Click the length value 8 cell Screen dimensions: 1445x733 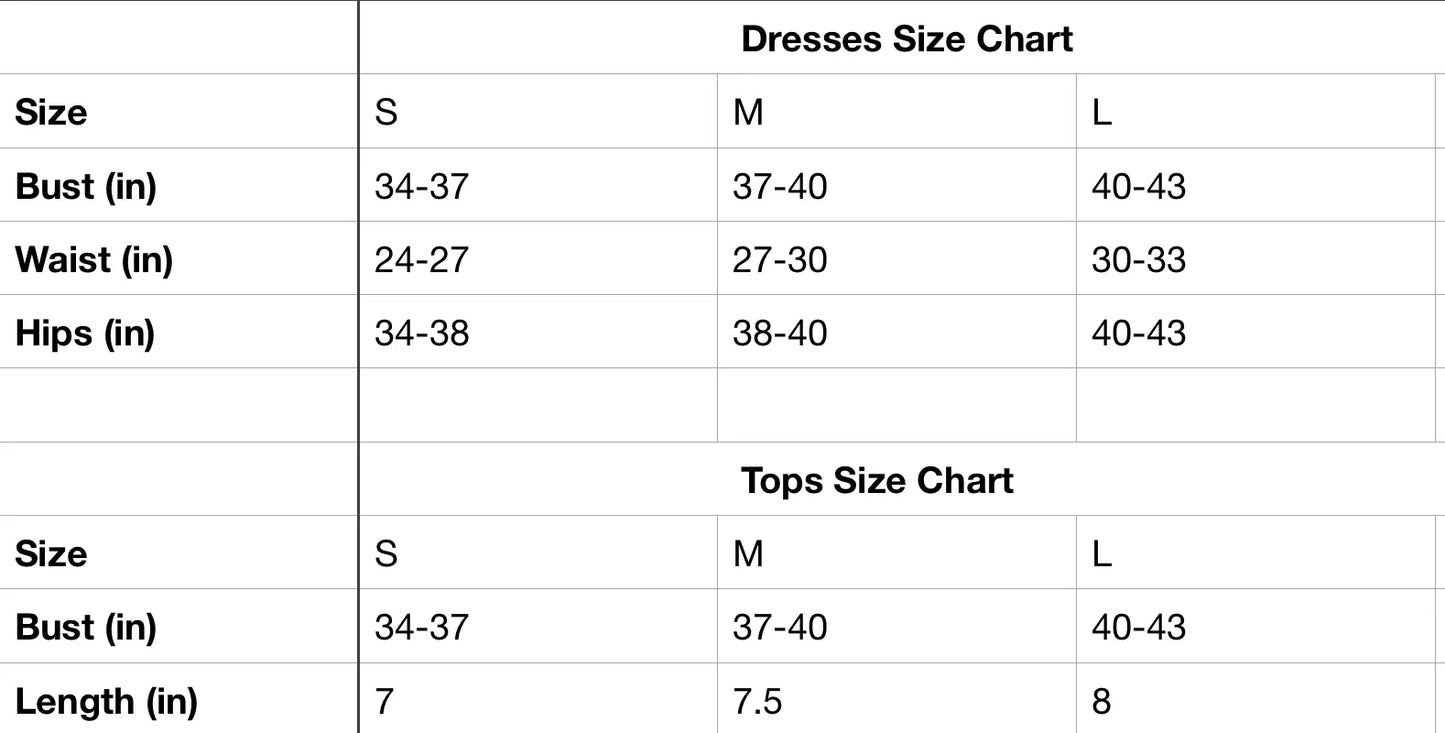[1101, 702]
